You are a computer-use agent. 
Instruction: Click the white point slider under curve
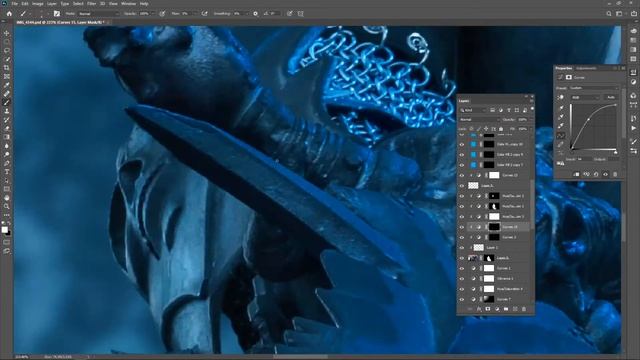point(616,153)
